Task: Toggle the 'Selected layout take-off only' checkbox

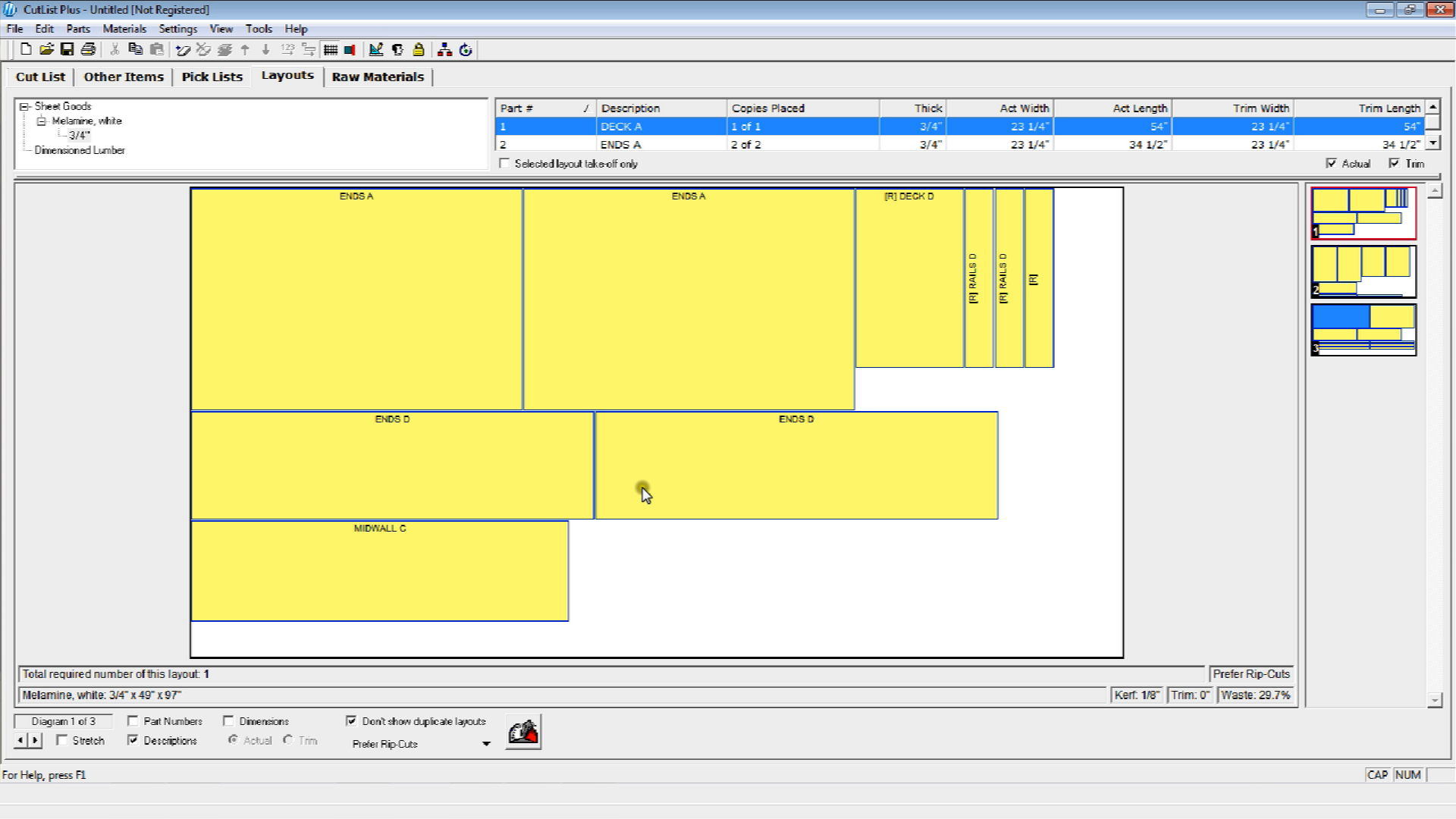Action: 504,163
